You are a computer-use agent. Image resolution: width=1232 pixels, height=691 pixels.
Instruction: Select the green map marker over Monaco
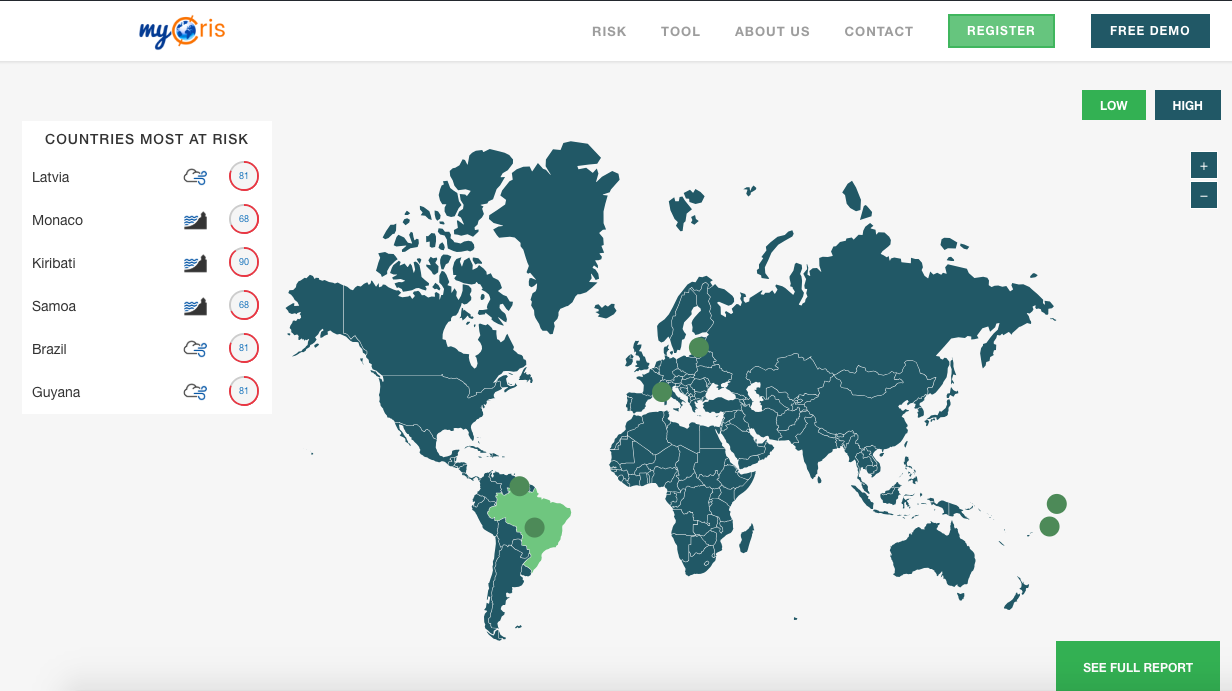[661, 391]
